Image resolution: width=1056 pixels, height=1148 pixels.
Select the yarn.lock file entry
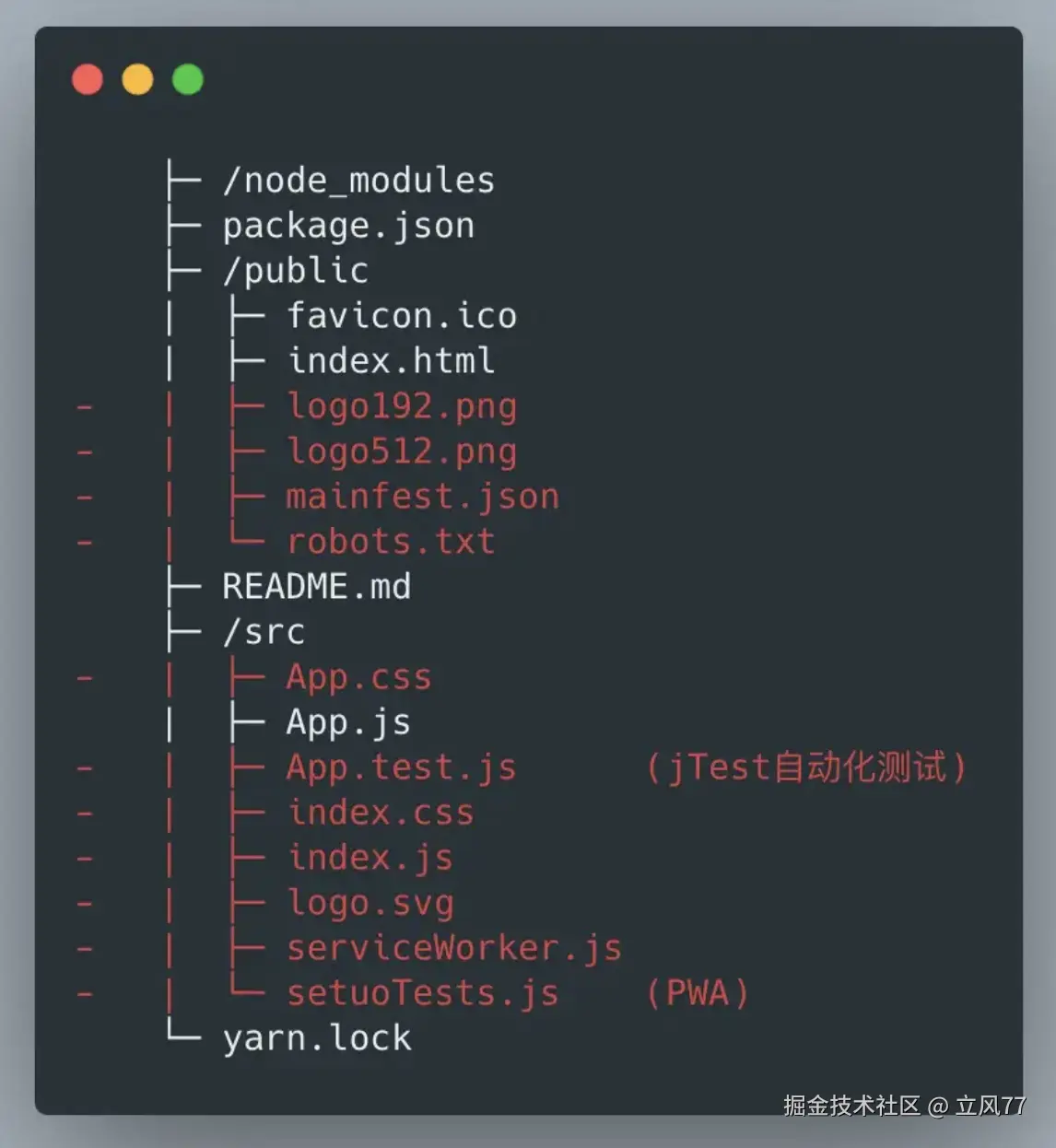[x=317, y=1038]
